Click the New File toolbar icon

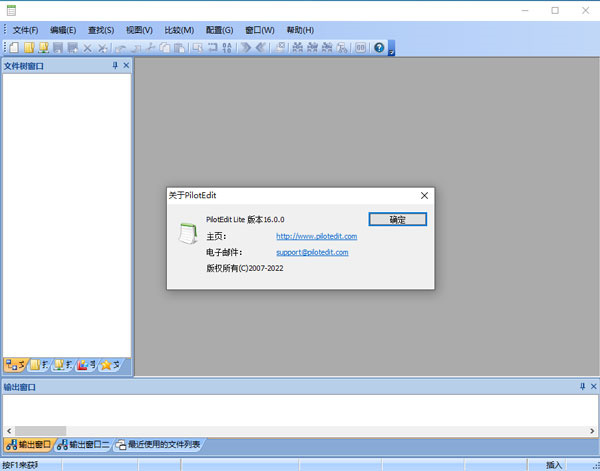[14, 47]
